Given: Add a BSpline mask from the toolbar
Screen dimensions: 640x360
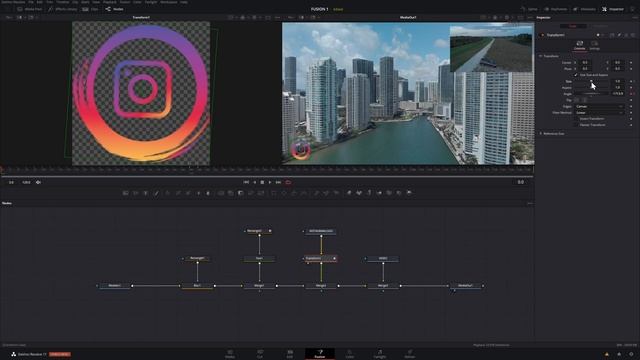Looking at the screenshot, I should (304, 193).
